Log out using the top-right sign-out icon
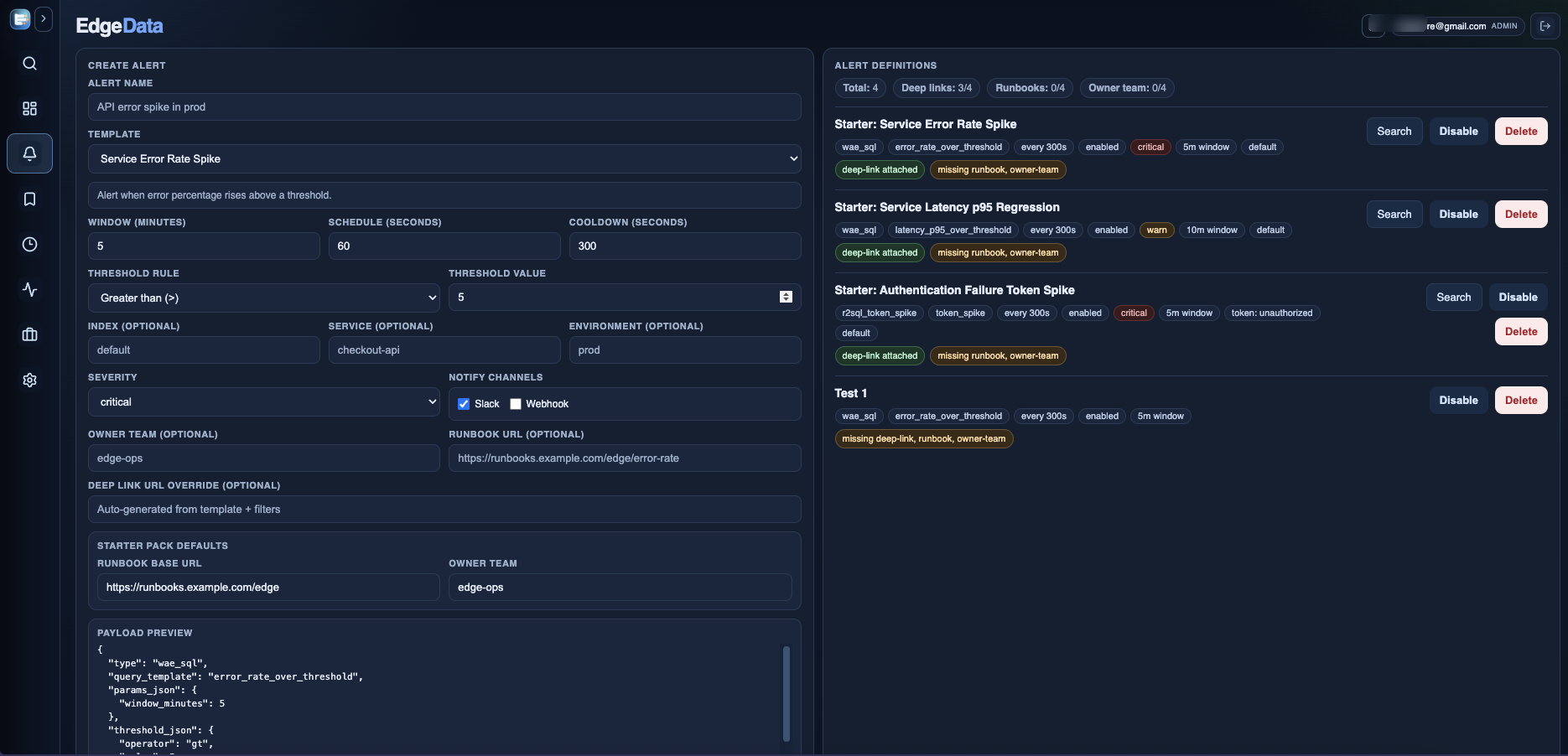The height and width of the screenshot is (756, 1568). point(1545,26)
